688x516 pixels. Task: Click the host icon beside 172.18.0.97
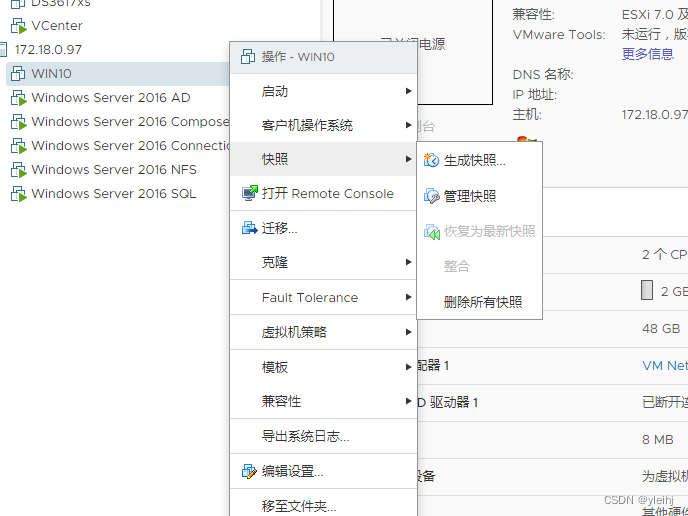[3, 50]
